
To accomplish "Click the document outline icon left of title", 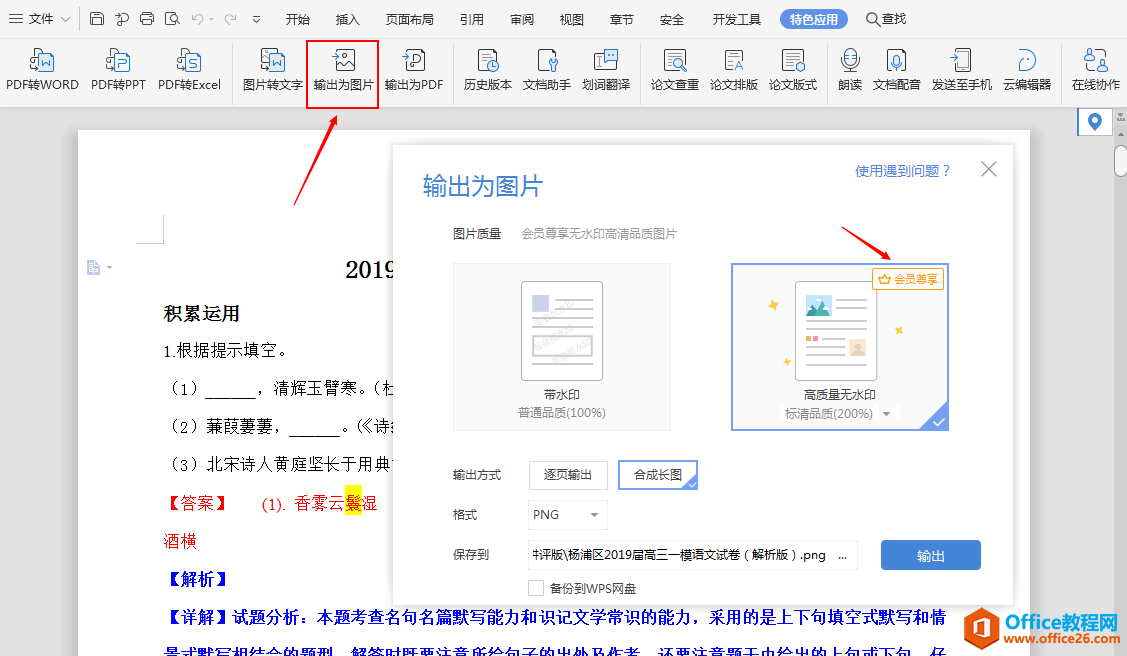I will (x=93, y=267).
